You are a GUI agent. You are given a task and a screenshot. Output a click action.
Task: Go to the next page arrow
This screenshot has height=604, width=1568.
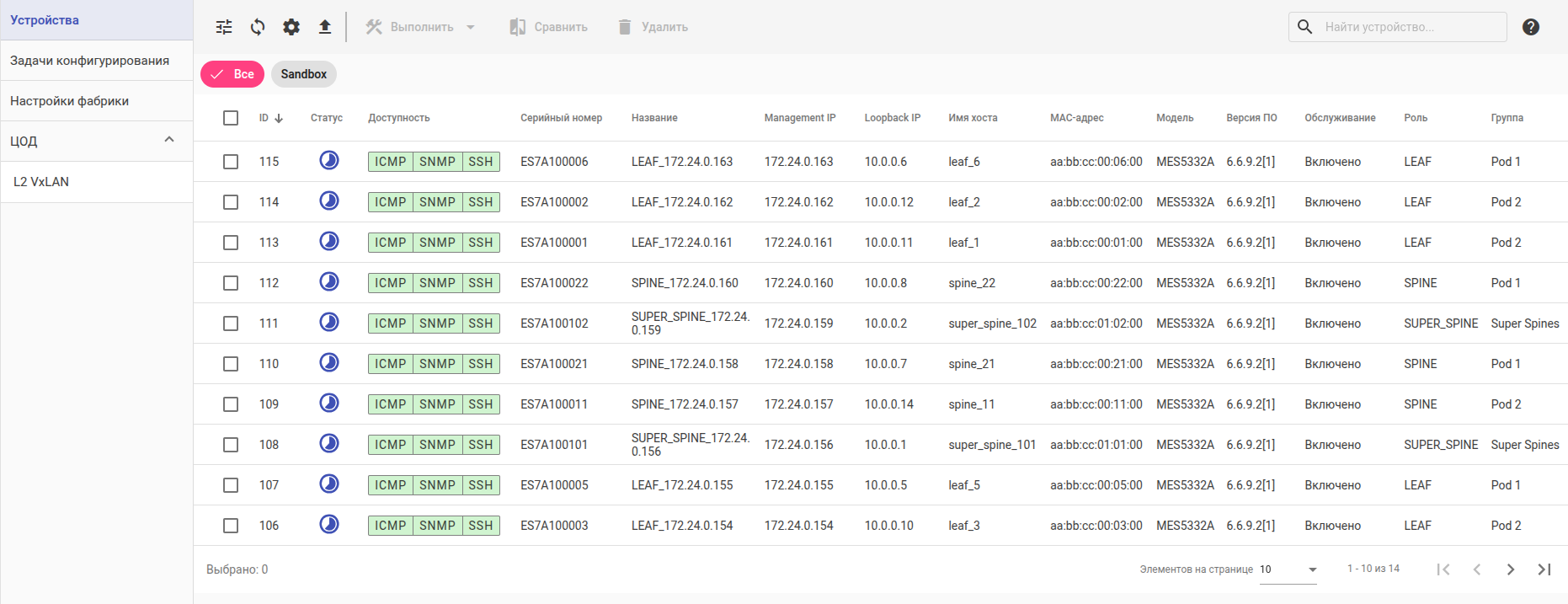[1511, 569]
